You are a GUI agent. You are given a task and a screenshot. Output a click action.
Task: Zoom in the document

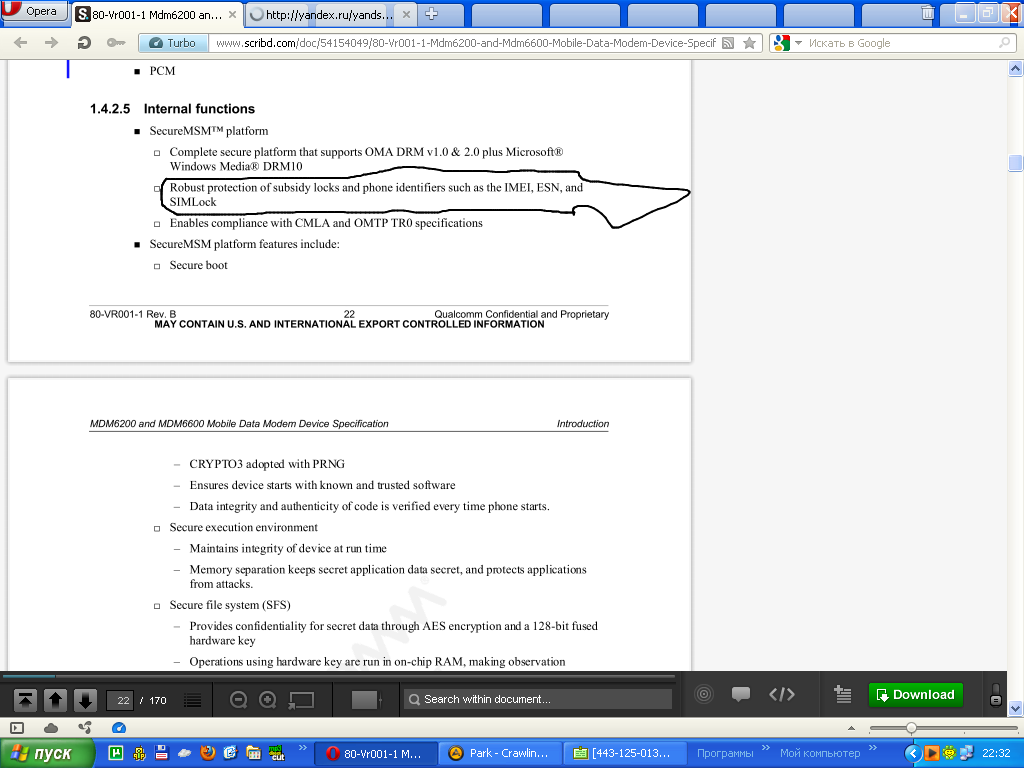(268, 700)
